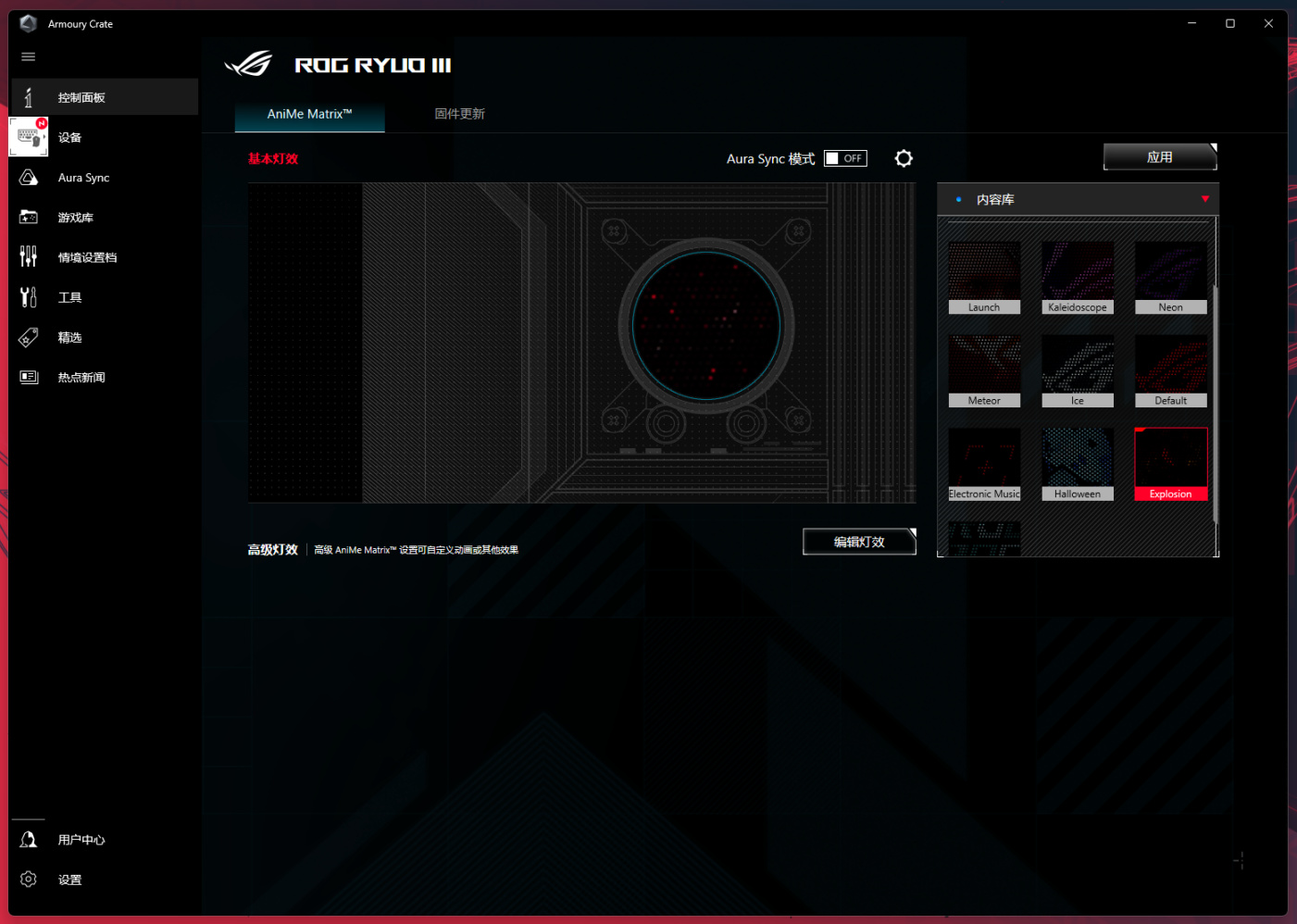Open the hamburger menu to collapse sidebar
This screenshot has height=924, width=1297.
point(29,56)
